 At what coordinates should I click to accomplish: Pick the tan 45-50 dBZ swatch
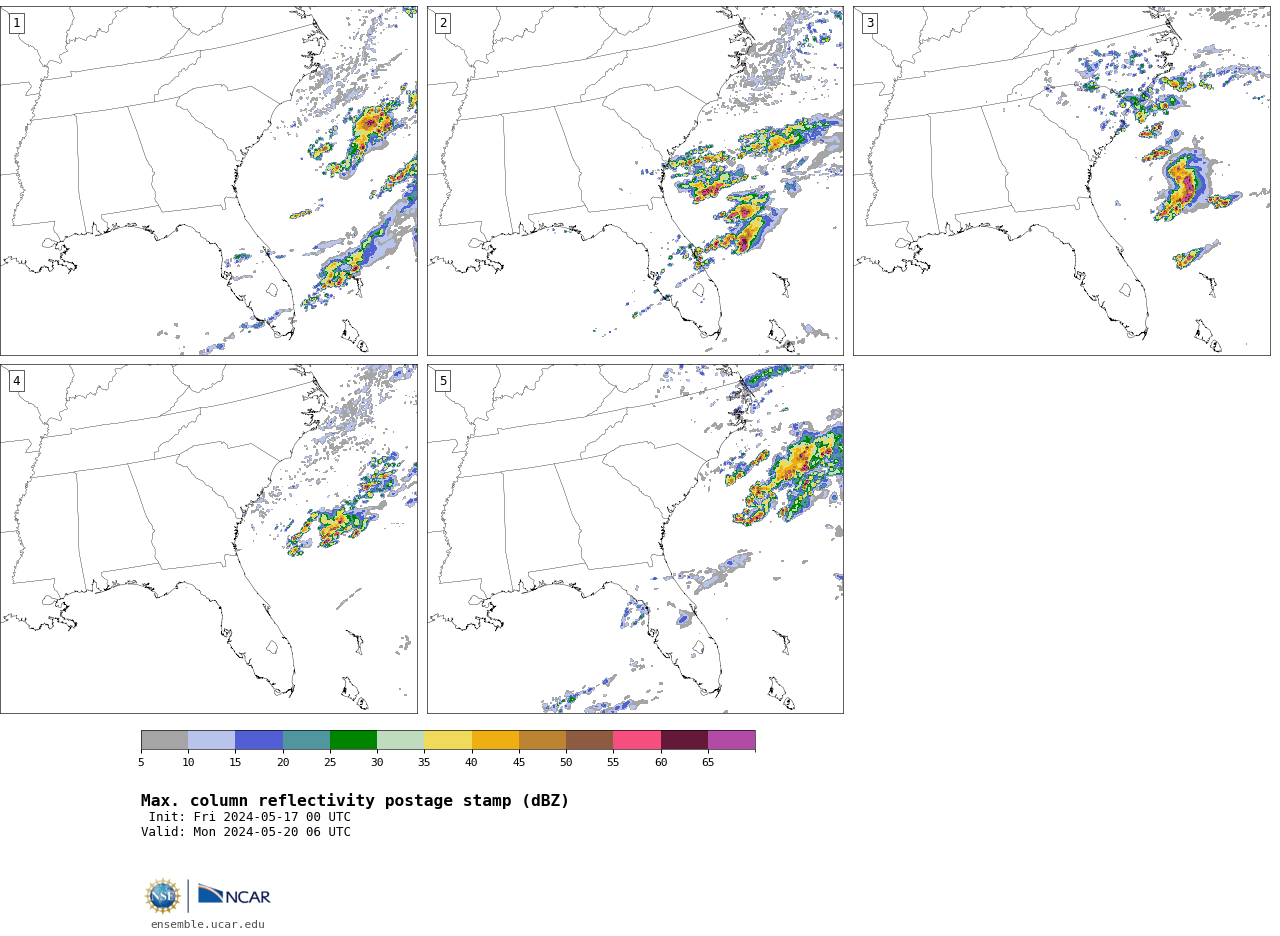click(542, 740)
